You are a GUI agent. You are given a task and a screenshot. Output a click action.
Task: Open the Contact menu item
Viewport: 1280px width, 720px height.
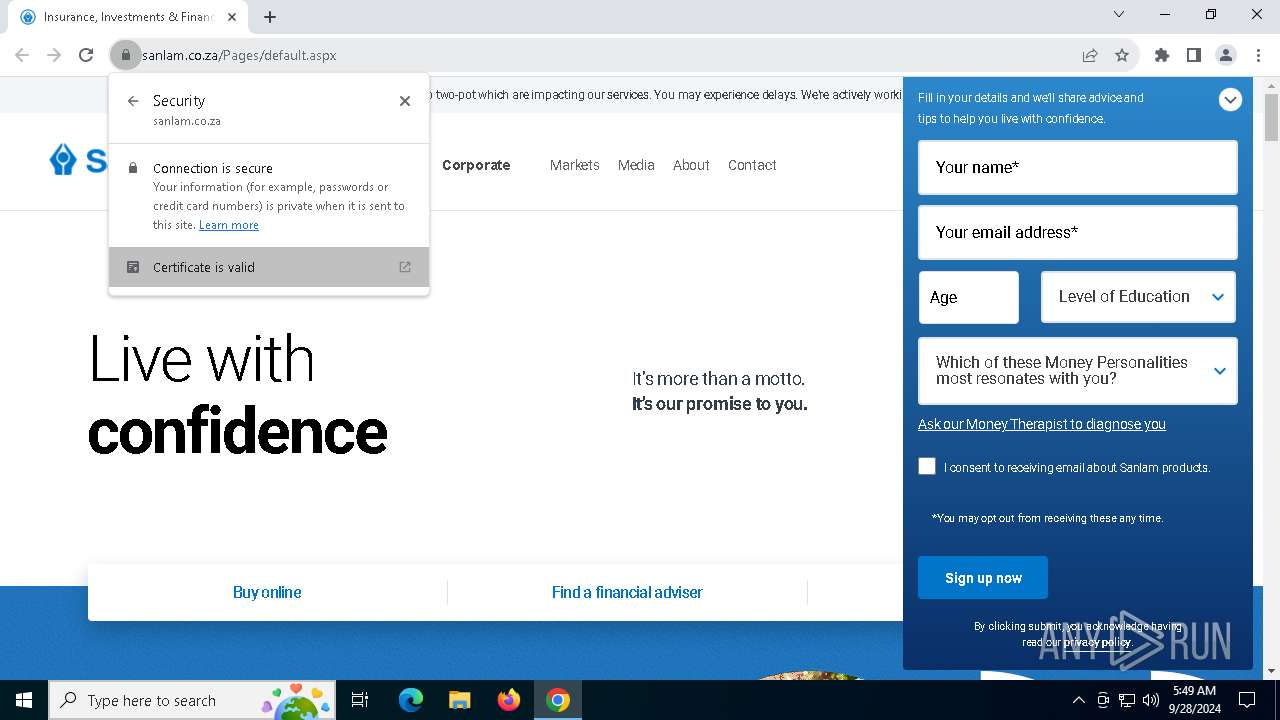pos(752,165)
